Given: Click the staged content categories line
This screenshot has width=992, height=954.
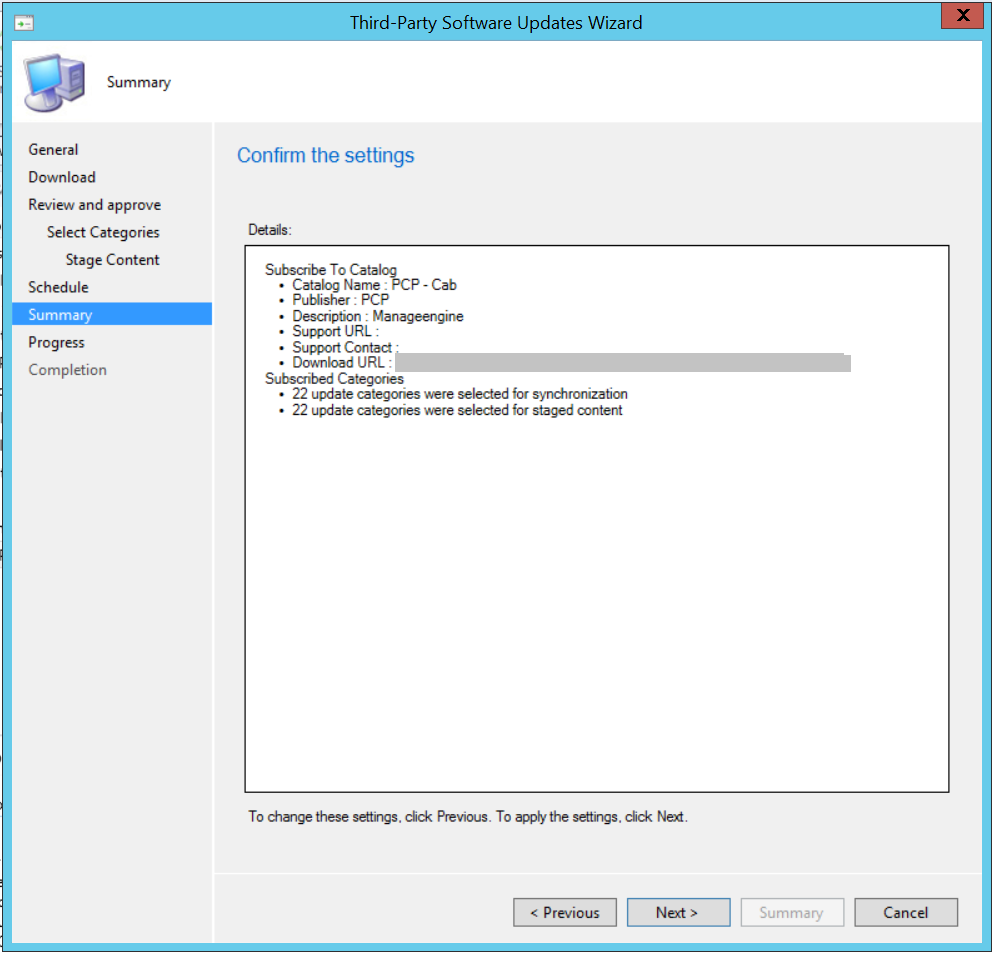Looking at the screenshot, I should [457, 410].
